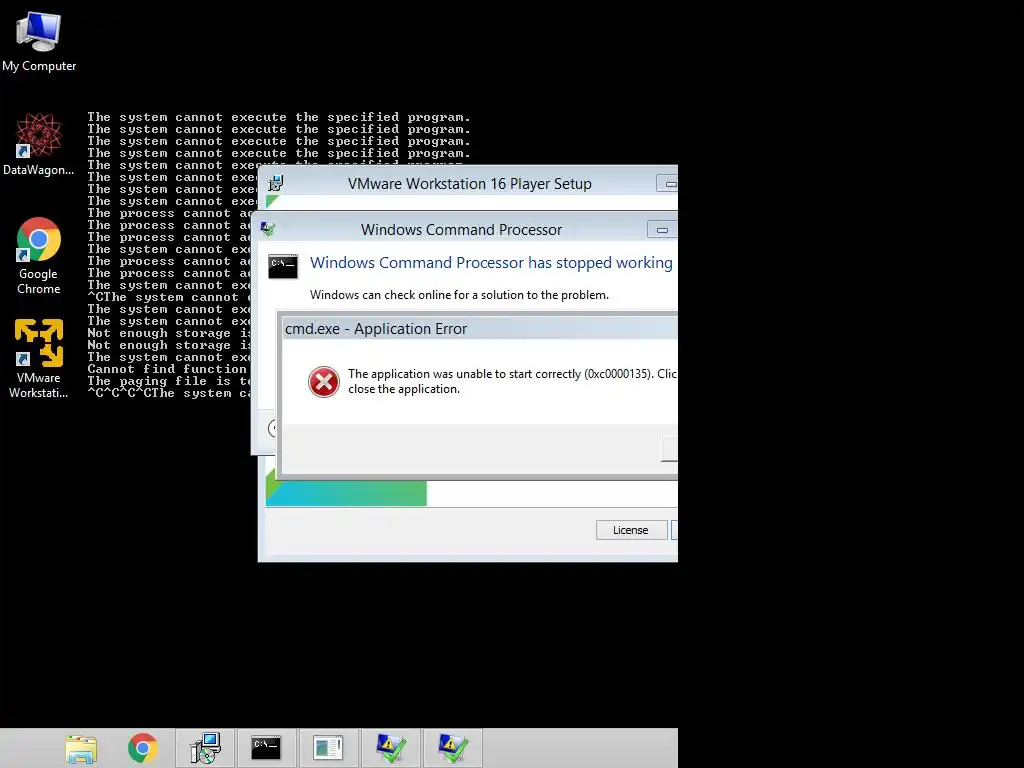
Task: Open the DataWagon desktop shortcut
Action: coord(39,144)
